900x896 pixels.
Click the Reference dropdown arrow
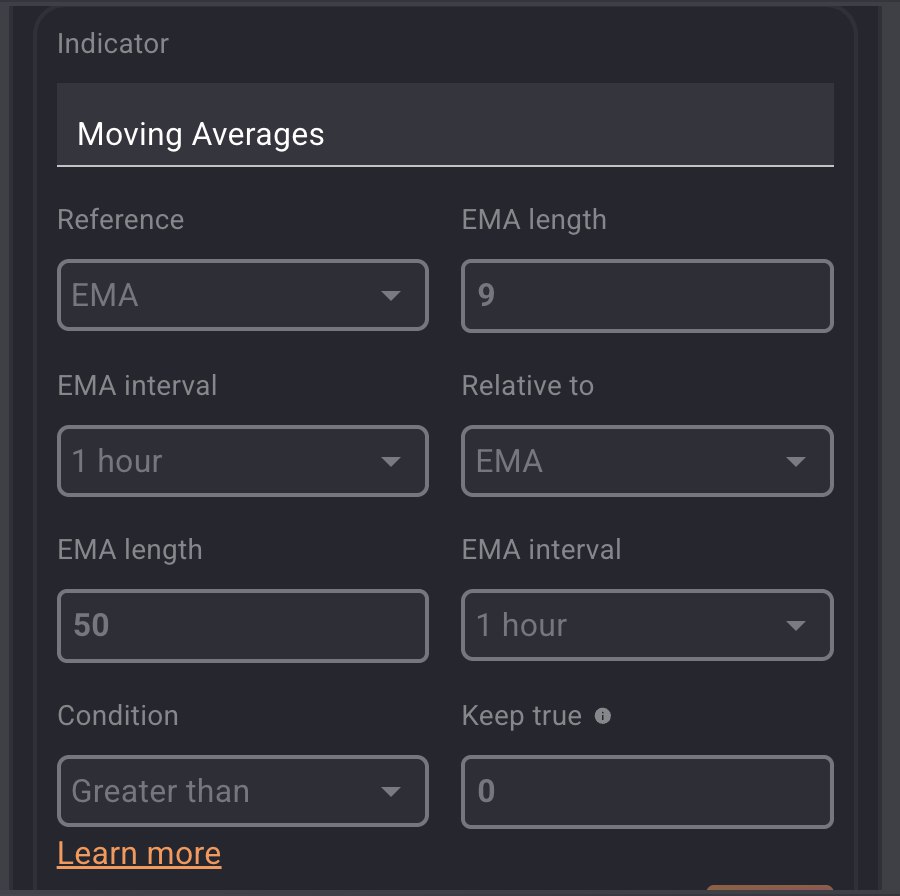pyautogui.click(x=391, y=296)
